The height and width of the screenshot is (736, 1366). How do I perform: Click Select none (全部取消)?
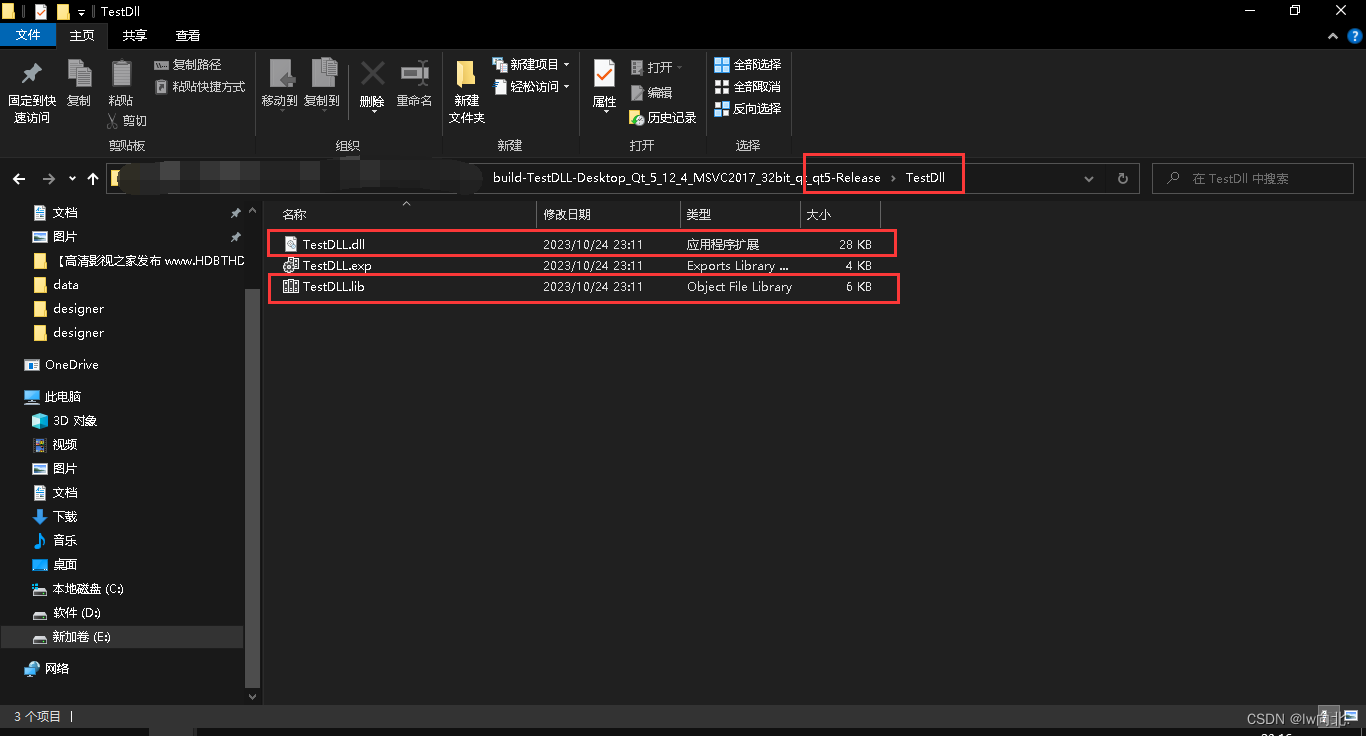(747, 87)
